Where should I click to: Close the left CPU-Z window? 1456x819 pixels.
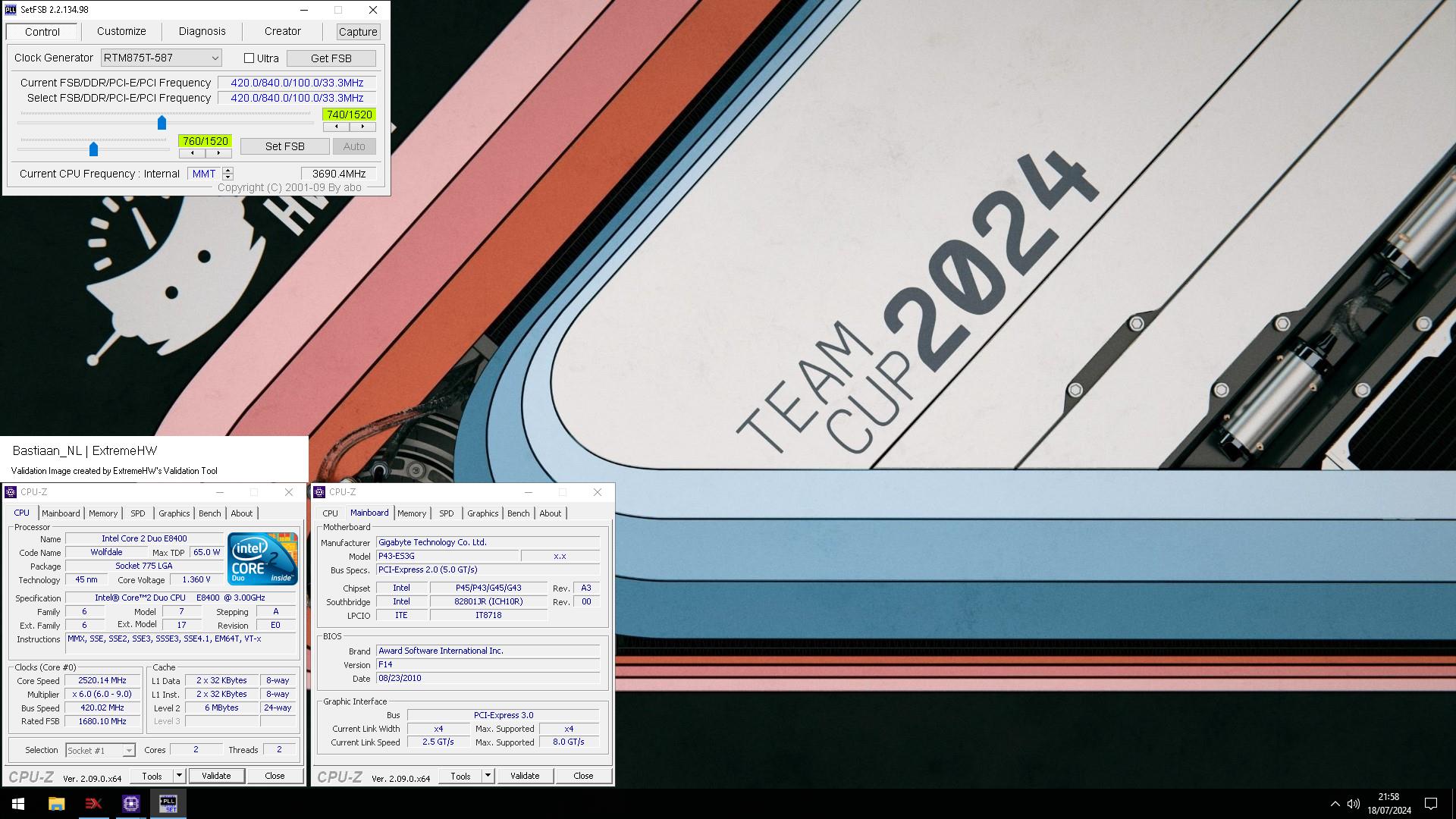tap(289, 492)
